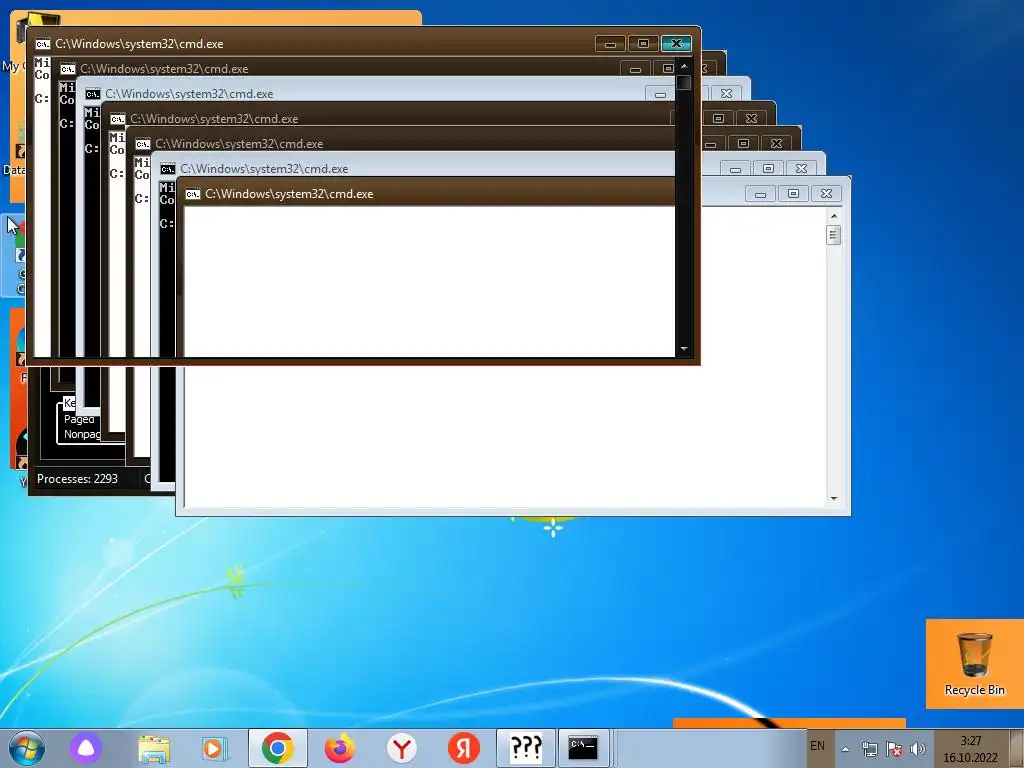Click 'Processes: 2293' in the status bar
Screen dimensions: 1024x768
click(77, 479)
